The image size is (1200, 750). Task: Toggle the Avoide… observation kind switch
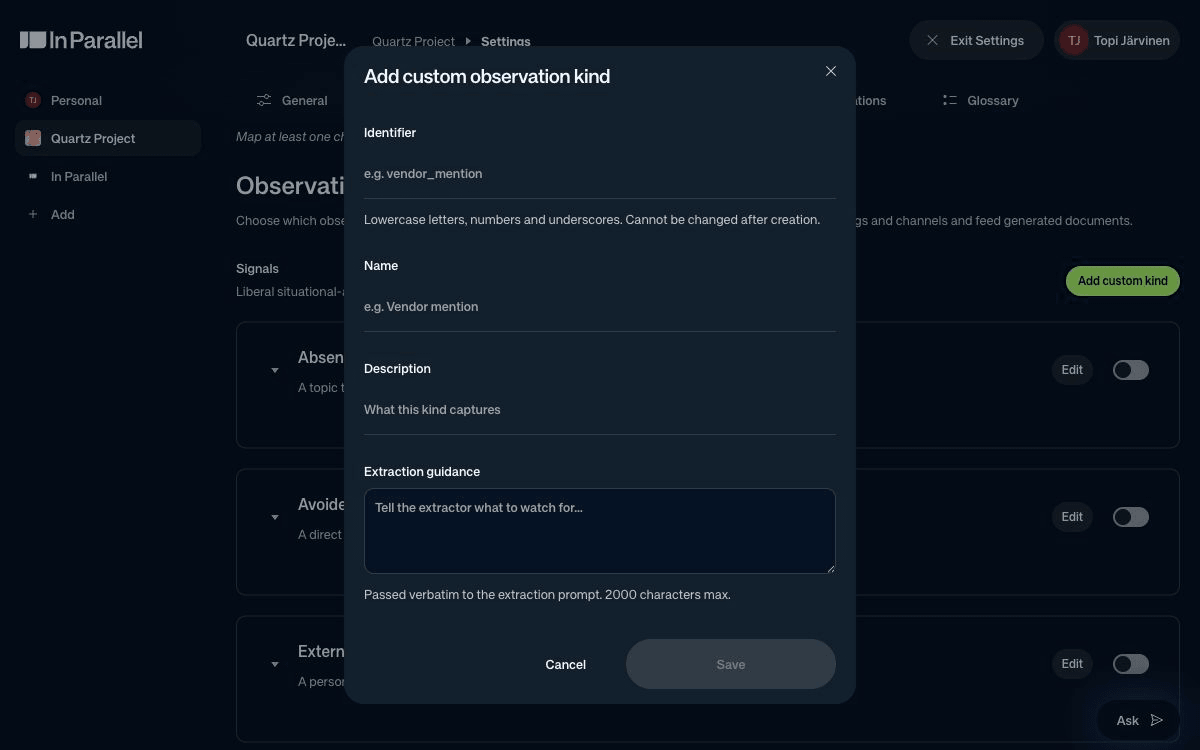click(x=1131, y=517)
